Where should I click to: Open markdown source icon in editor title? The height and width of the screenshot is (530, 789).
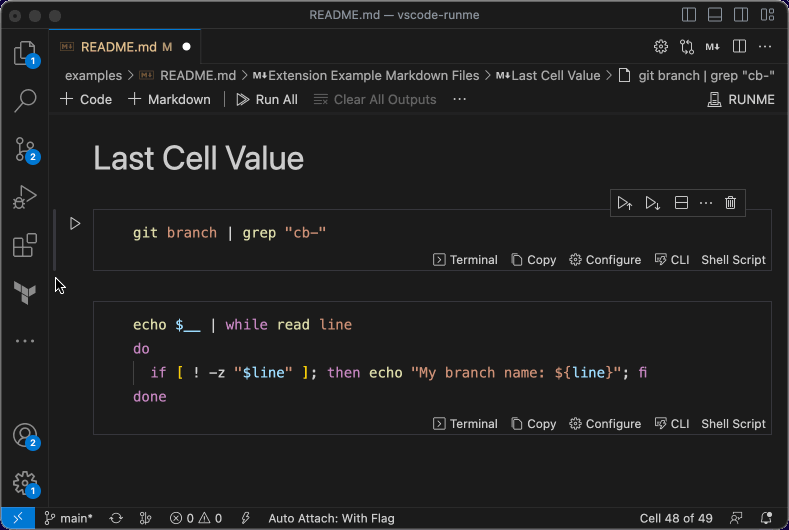713,47
